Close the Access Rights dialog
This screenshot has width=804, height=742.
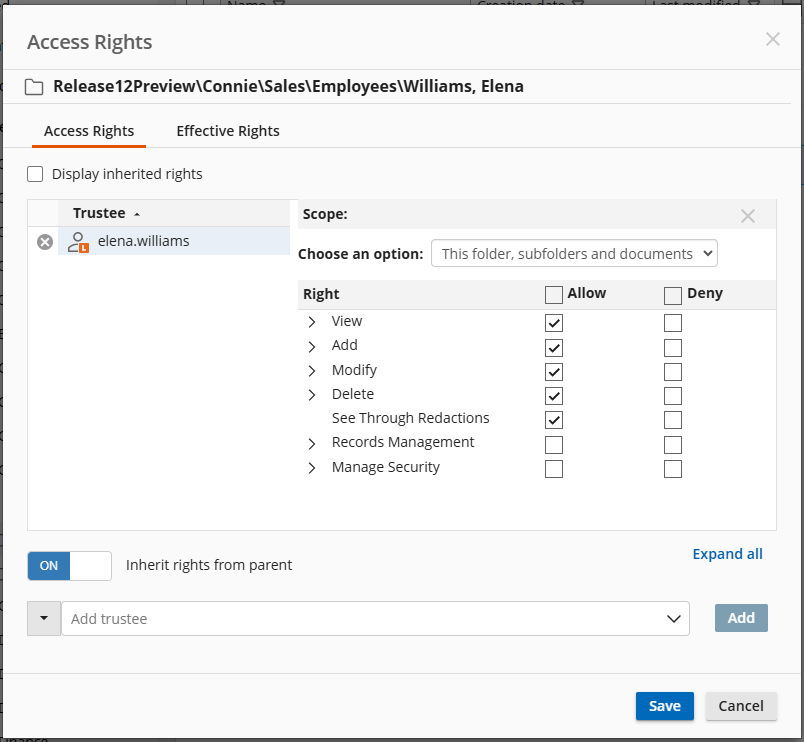tap(772, 40)
